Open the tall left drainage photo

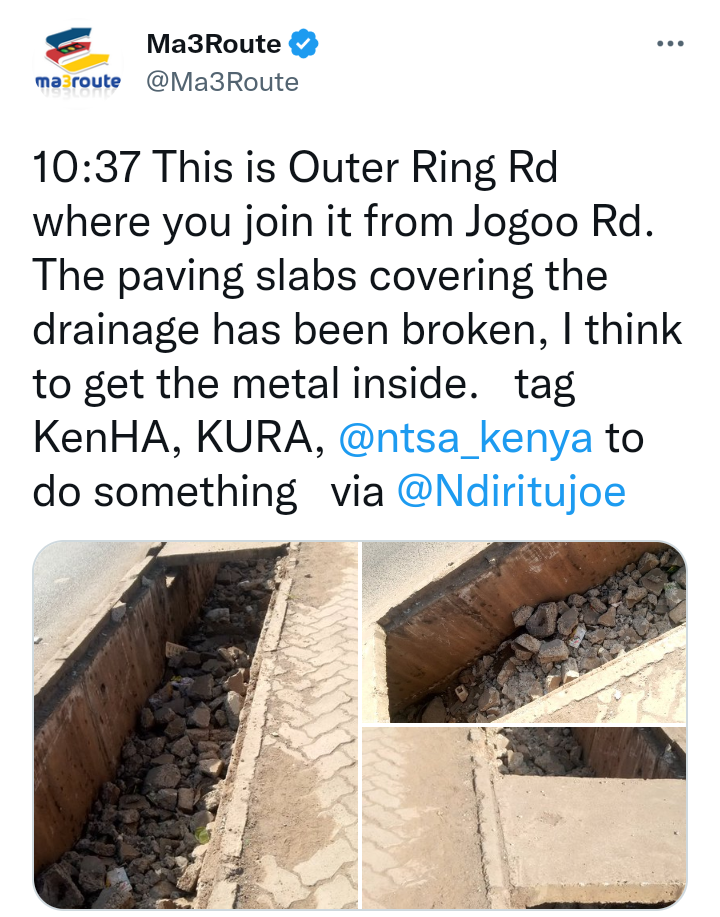pos(195,725)
